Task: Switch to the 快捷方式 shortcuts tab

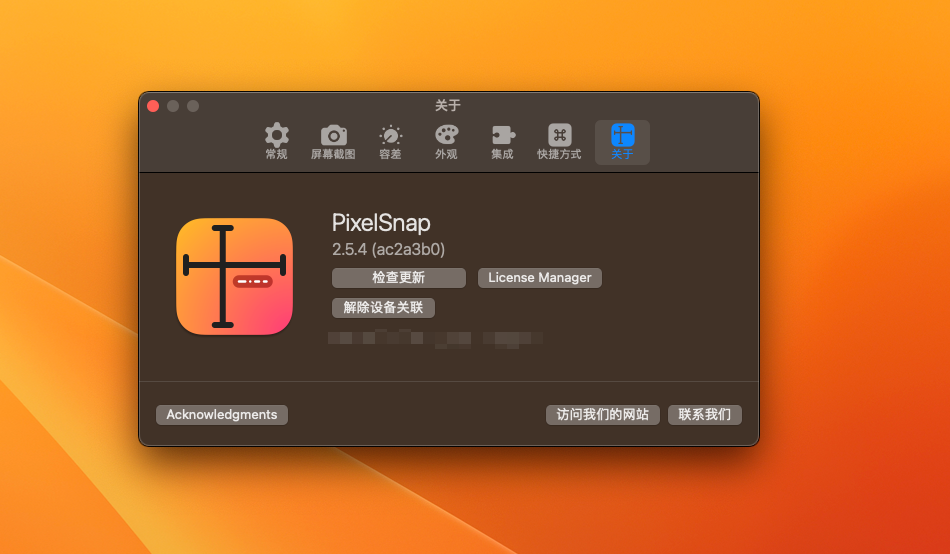Action: [x=559, y=142]
